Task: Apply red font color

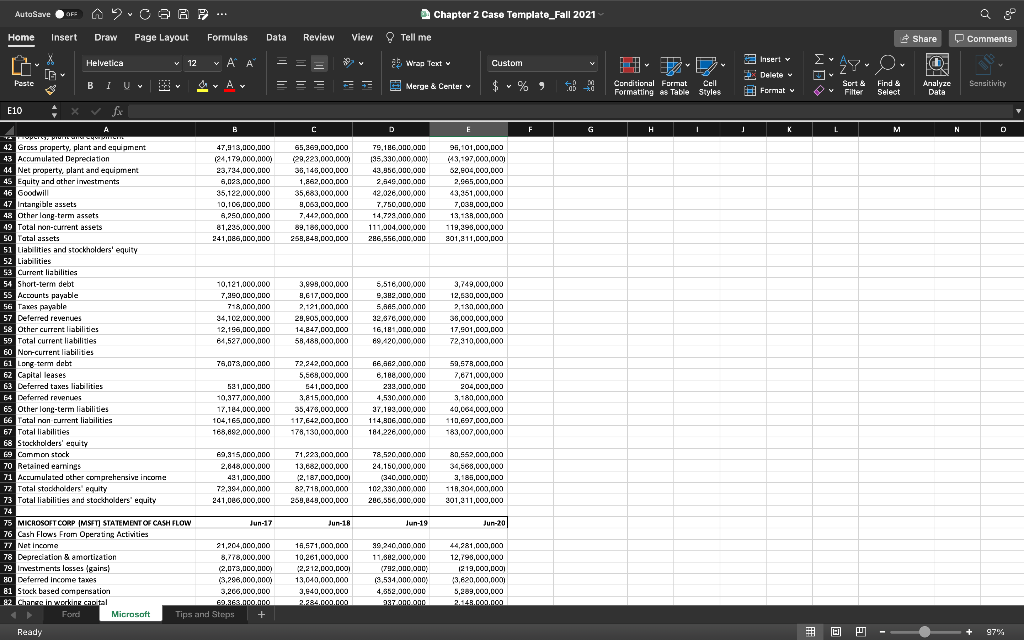Action: [x=229, y=86]
